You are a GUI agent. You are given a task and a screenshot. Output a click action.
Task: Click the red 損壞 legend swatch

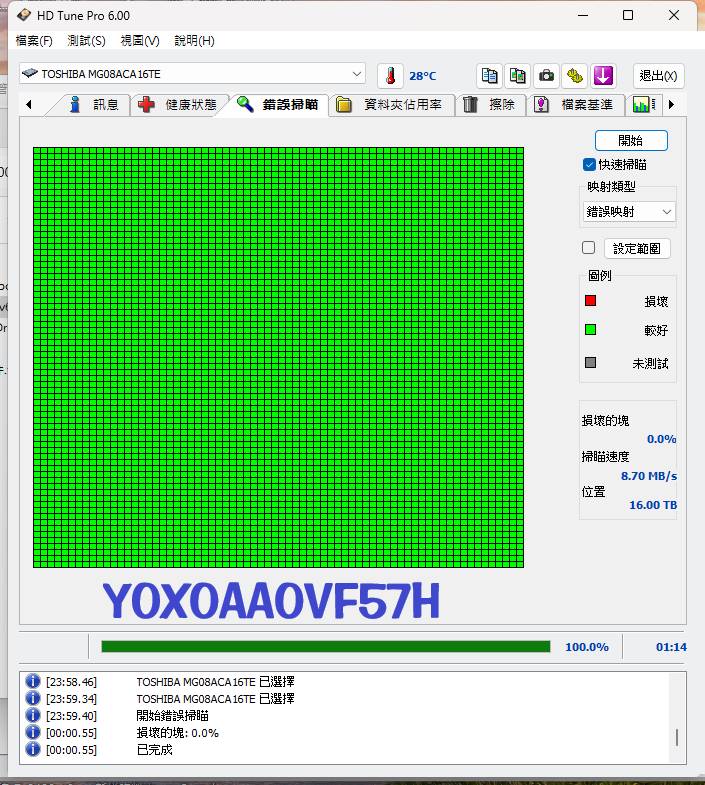(590, 300)
